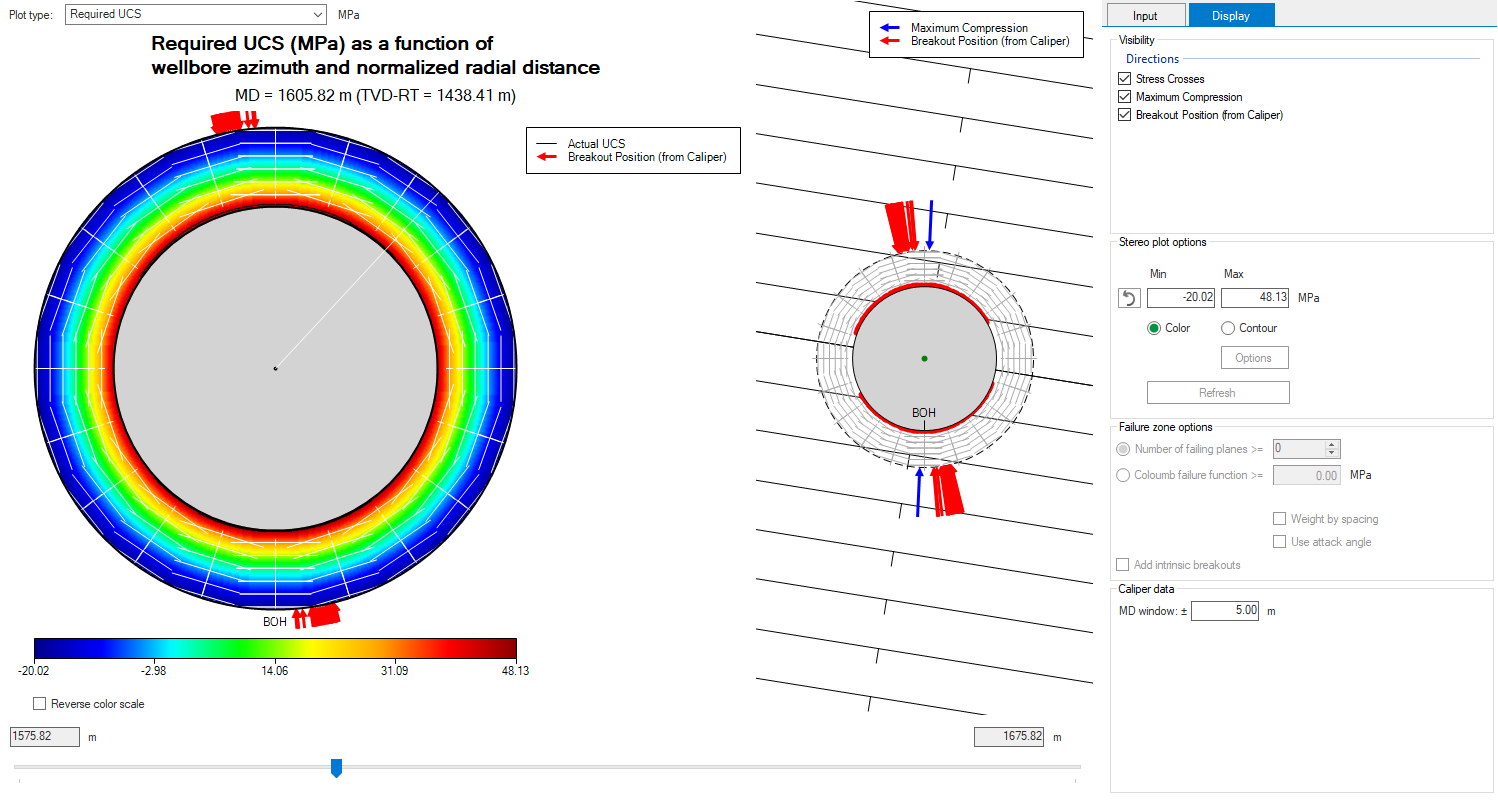Viewport: 1498px width, 801px height.
Task: Click the red breakout arrows near BOH label
Action: click(317, 616)
